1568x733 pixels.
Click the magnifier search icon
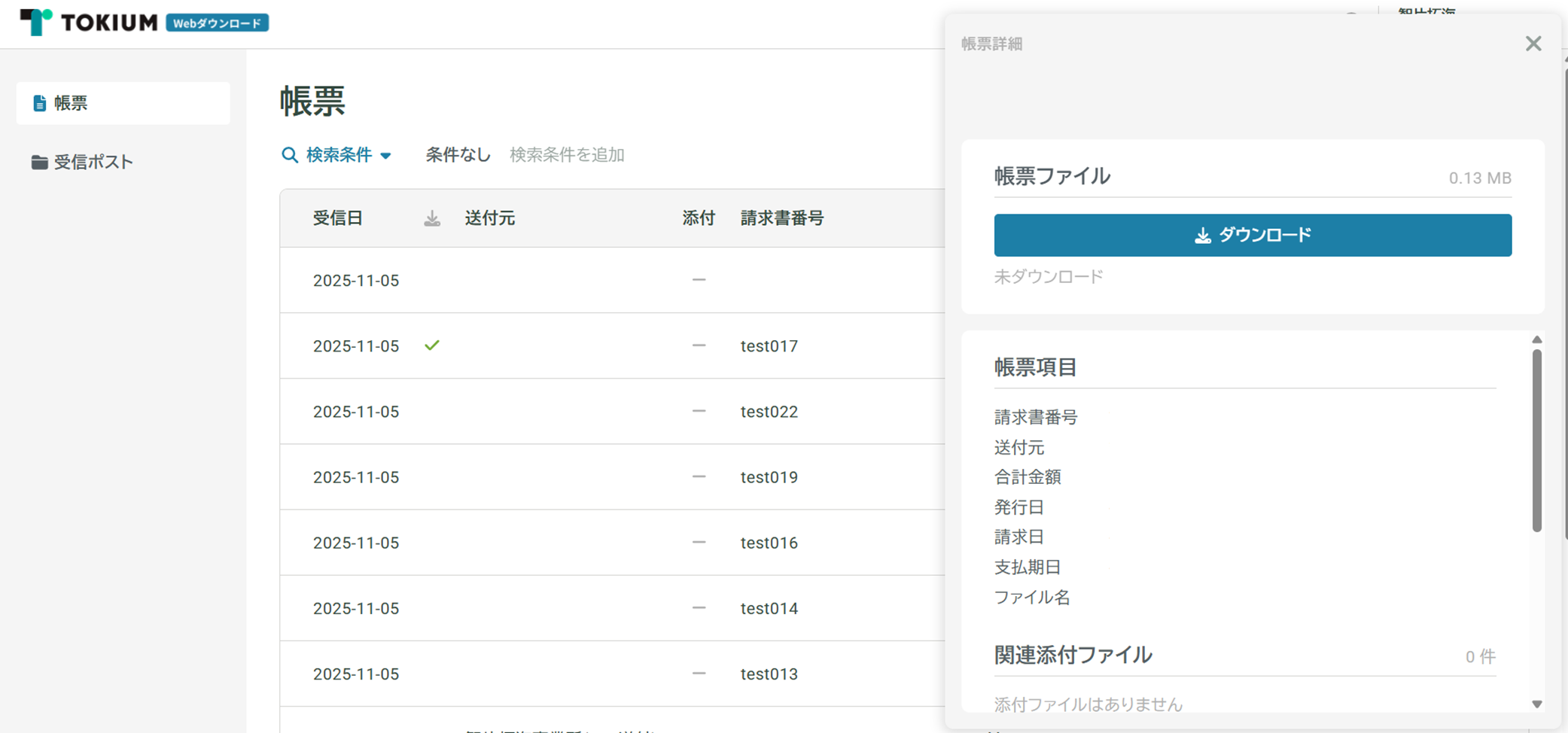290,155
